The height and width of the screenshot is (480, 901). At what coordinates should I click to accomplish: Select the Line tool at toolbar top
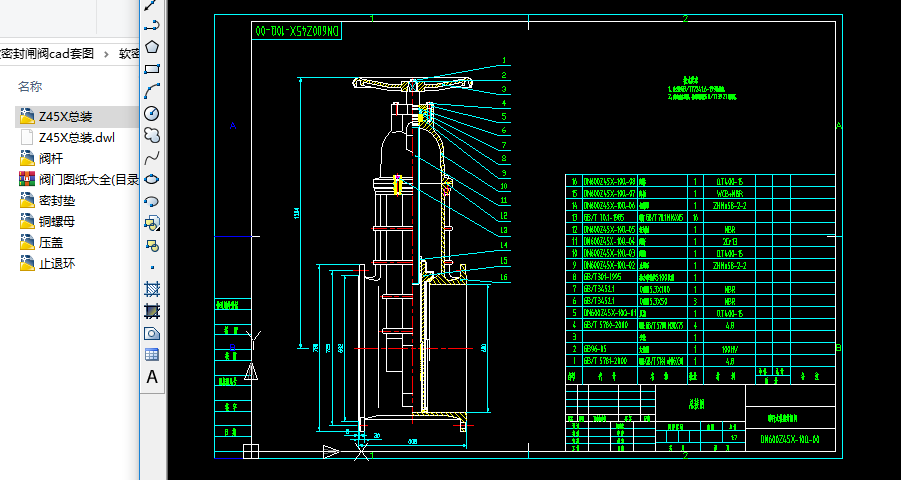point(151,5)
